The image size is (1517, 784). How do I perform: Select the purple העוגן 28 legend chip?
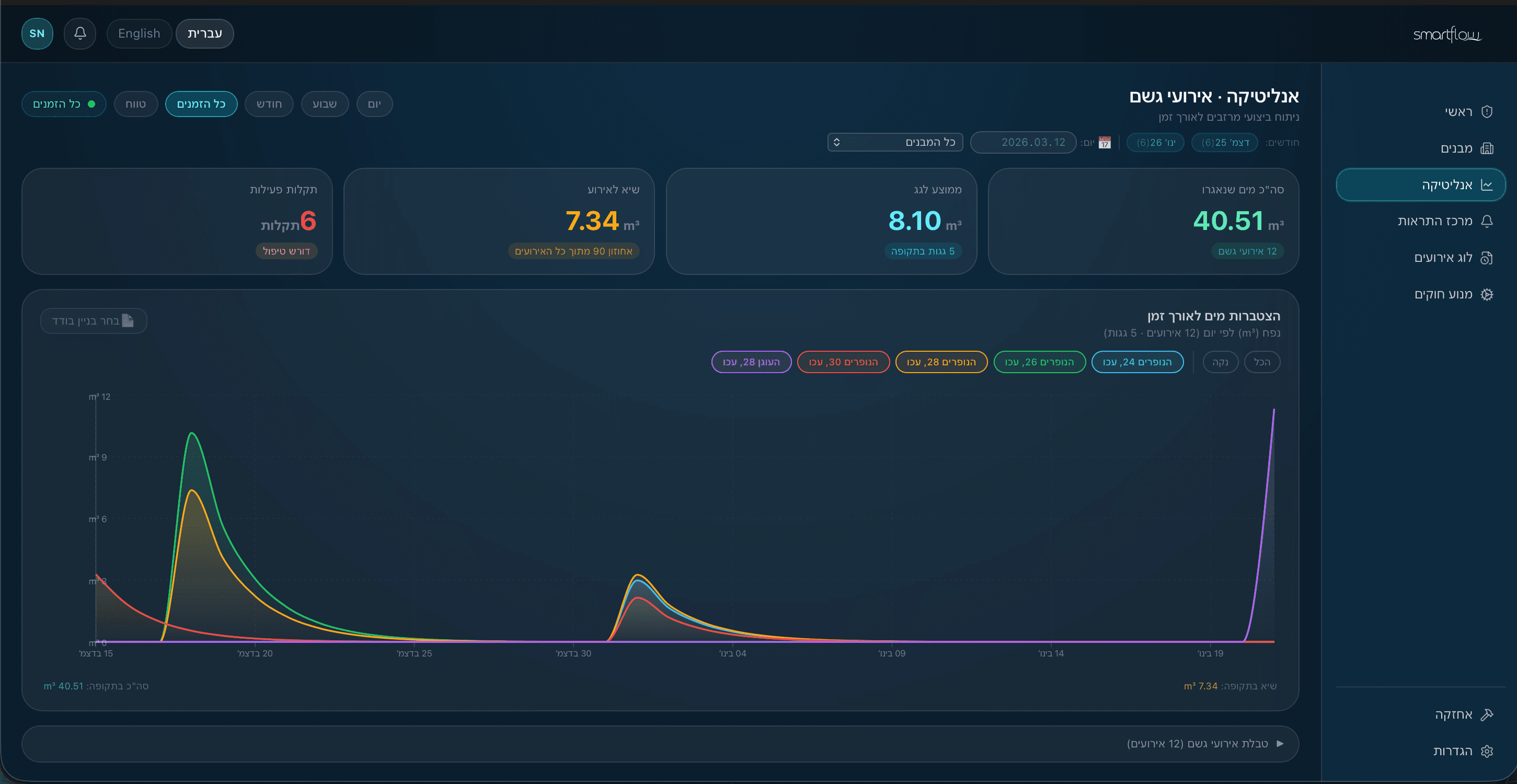[x=751, y=362]
